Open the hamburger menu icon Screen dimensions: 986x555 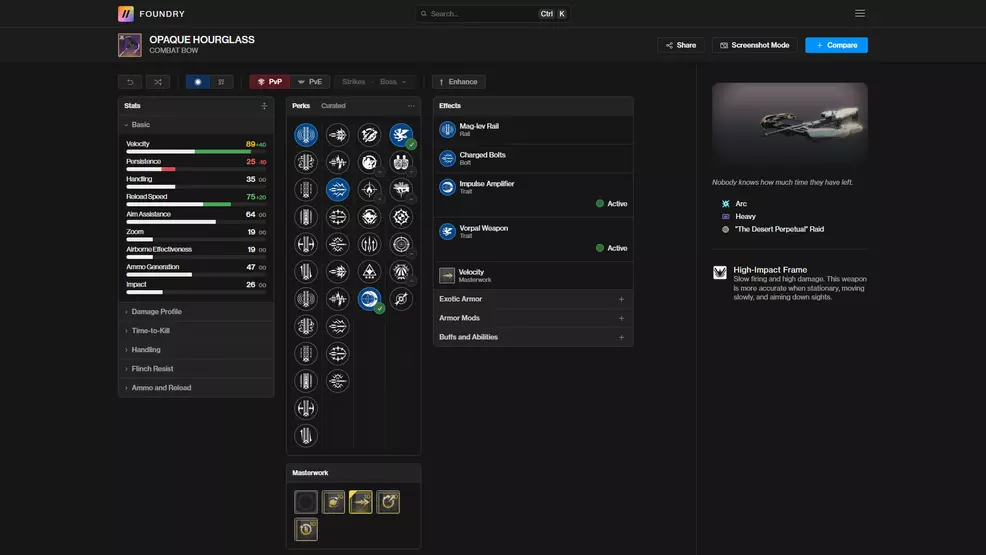tap(860, 13)
